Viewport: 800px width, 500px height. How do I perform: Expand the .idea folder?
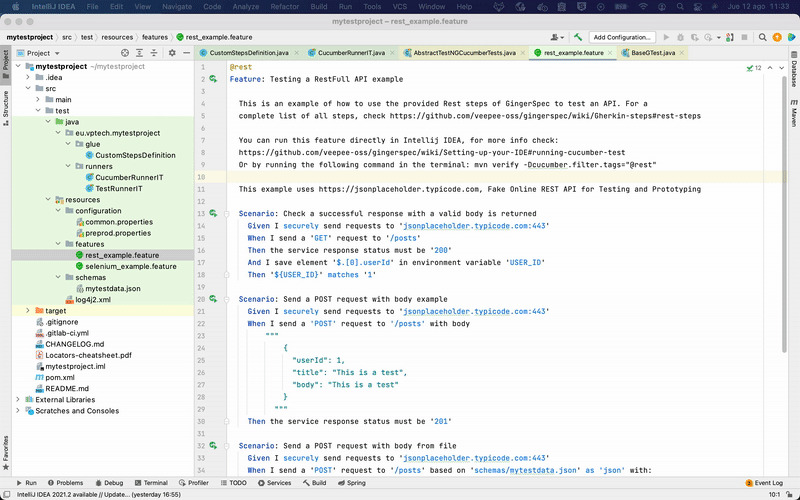tap(28, 78)
